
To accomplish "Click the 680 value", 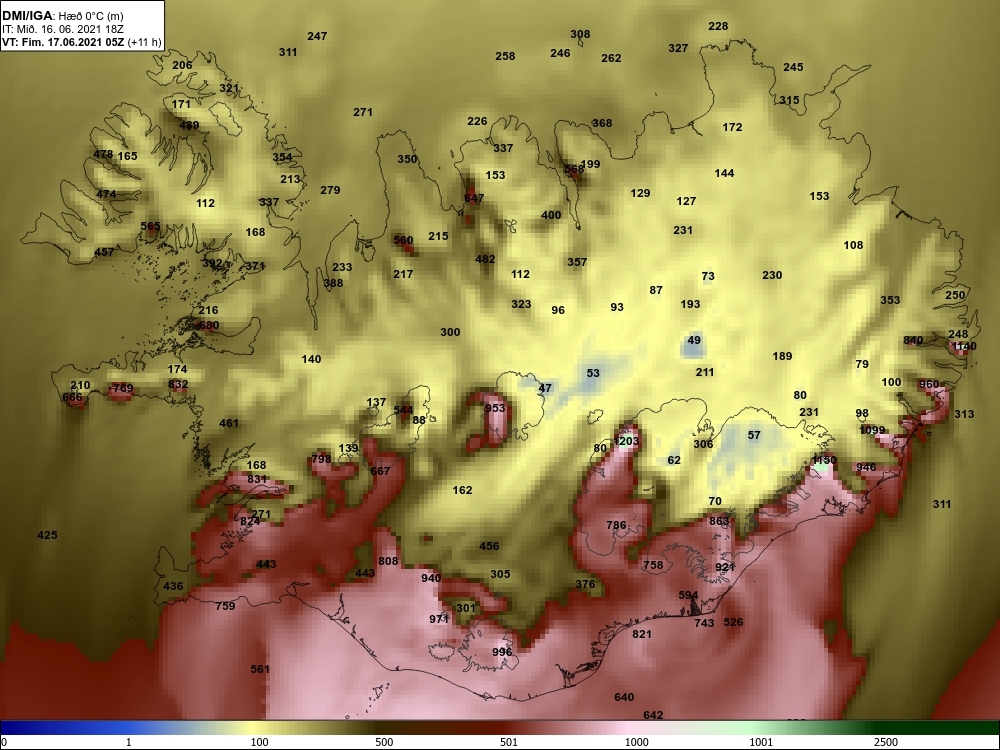I will (x=209, y=325).
